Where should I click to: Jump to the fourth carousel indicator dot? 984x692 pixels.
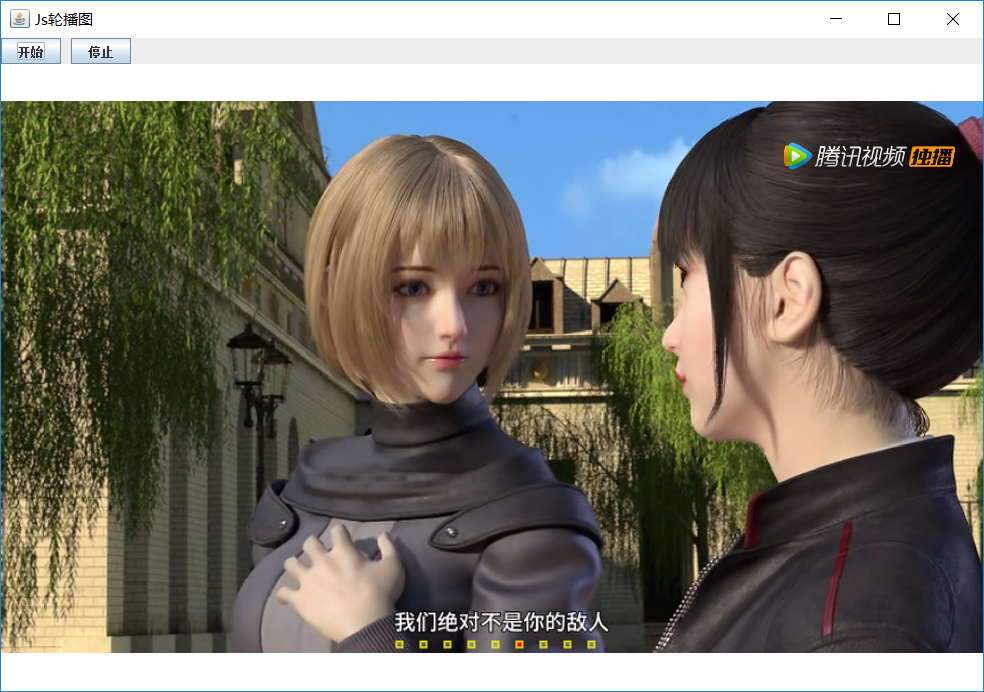pyautogui.click(x=472, y=644)
